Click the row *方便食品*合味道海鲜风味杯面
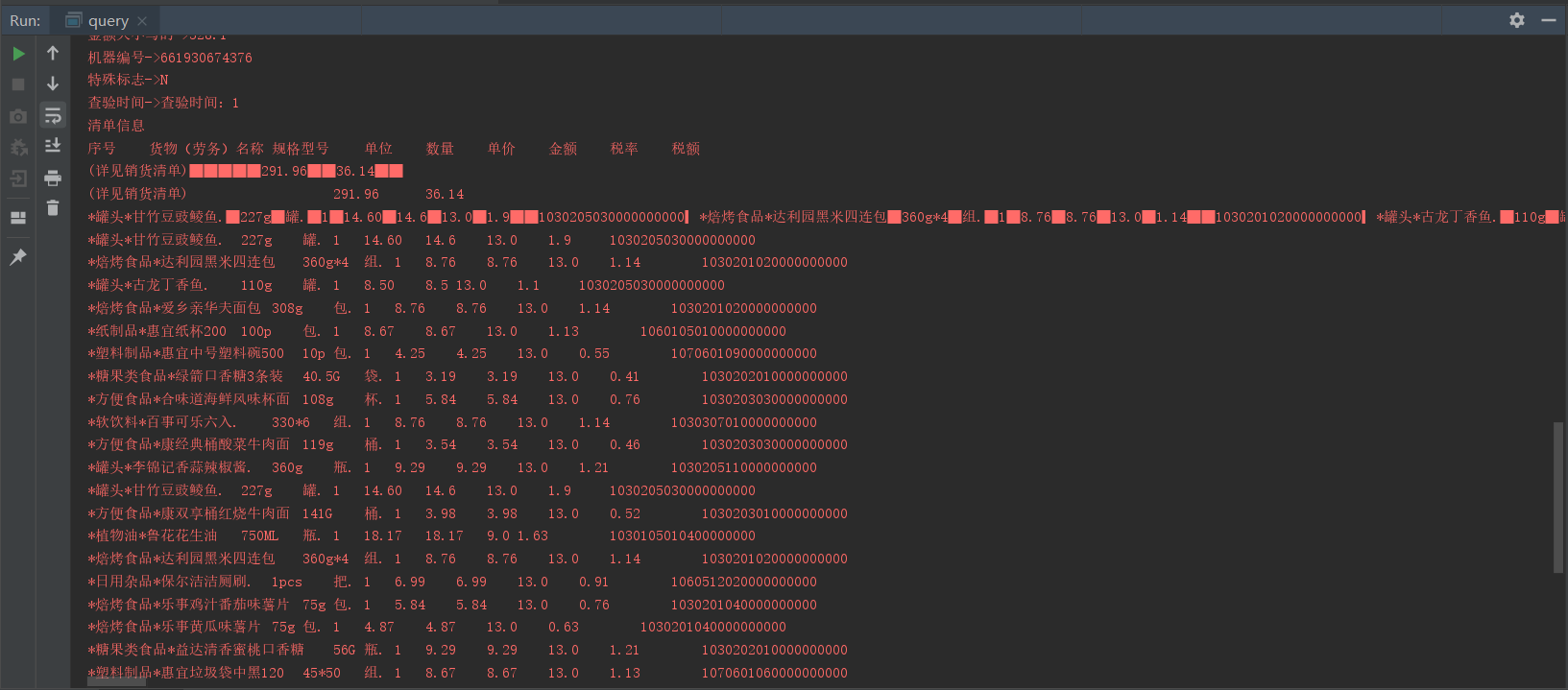Viewport: 1568px width, 690px height. coord(468,399)
